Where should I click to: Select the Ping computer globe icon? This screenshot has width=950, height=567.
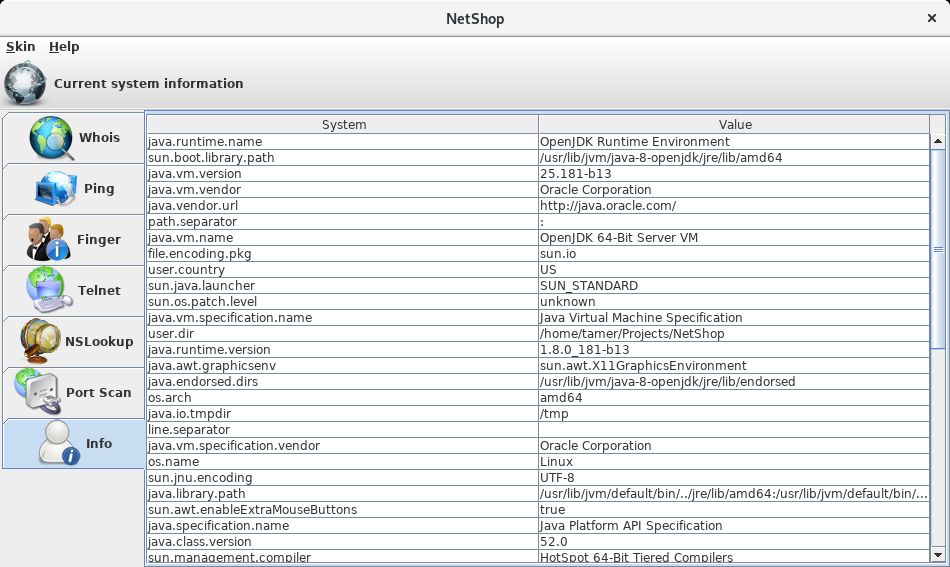56,188
